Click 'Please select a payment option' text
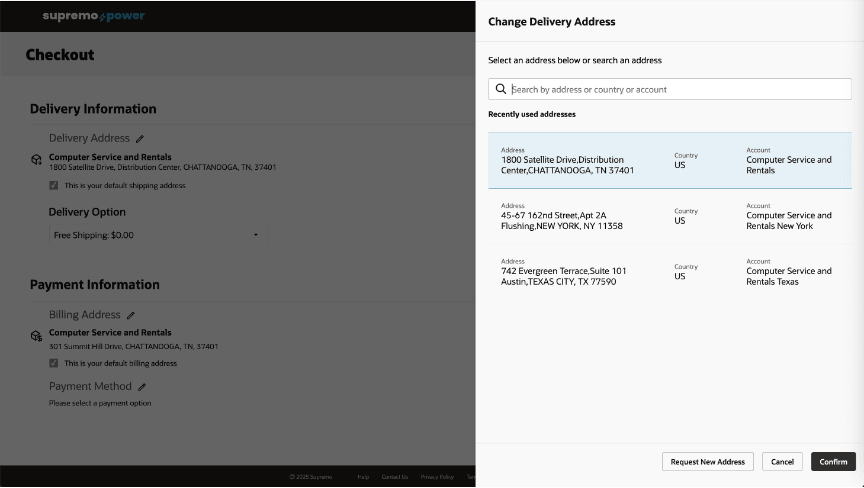 100,403
